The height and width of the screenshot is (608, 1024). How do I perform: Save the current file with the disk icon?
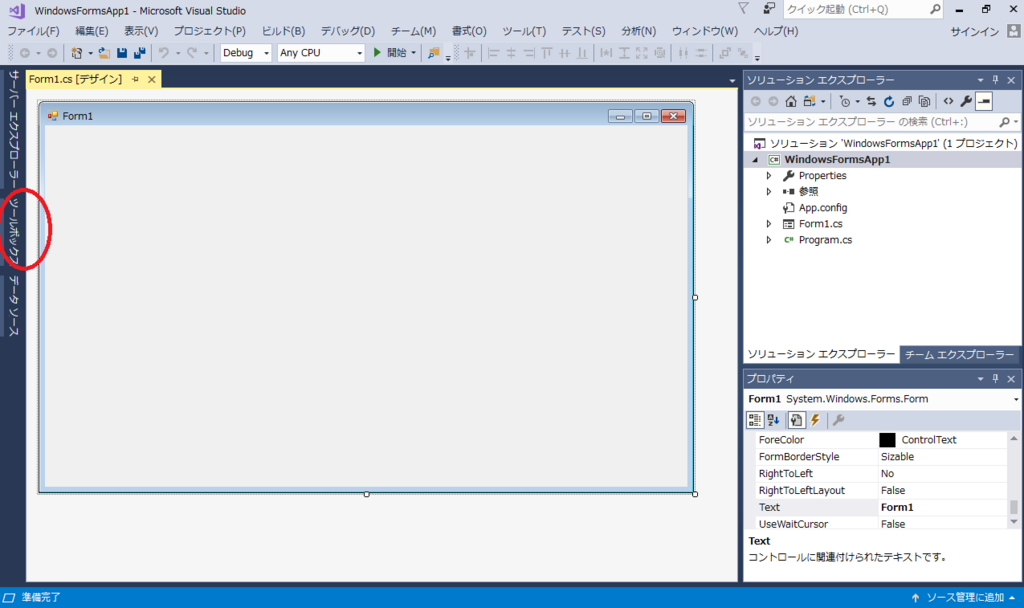click(121, 53)
